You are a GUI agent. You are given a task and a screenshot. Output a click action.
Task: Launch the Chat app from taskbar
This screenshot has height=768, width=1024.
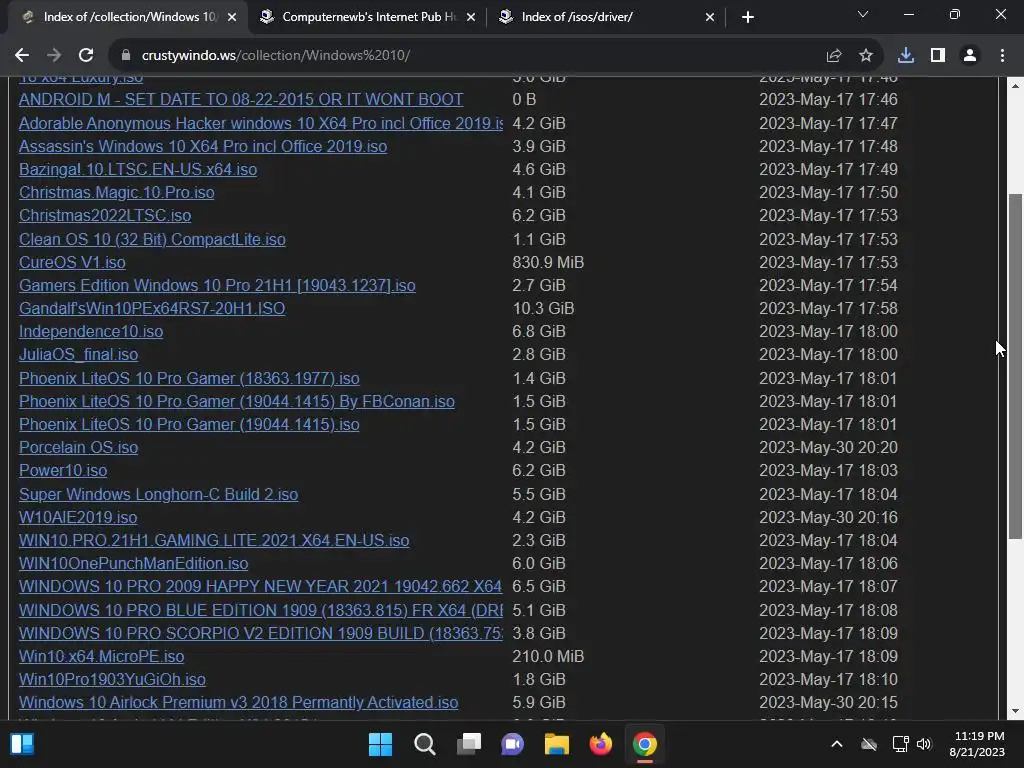(x=513, y=744)
